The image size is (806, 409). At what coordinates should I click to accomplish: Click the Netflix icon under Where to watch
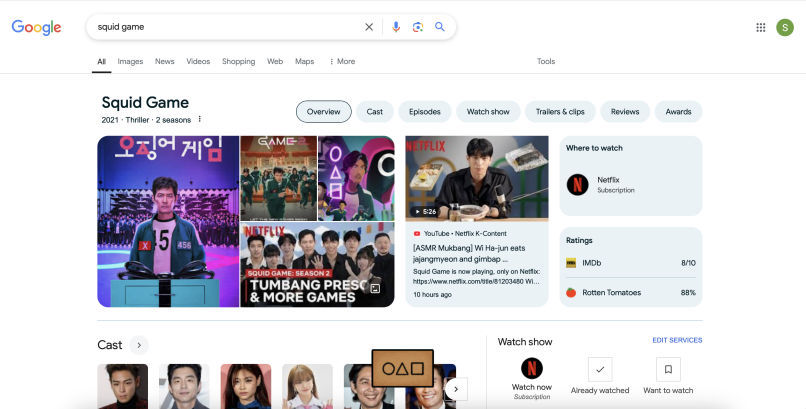click(x=578, y=184)
